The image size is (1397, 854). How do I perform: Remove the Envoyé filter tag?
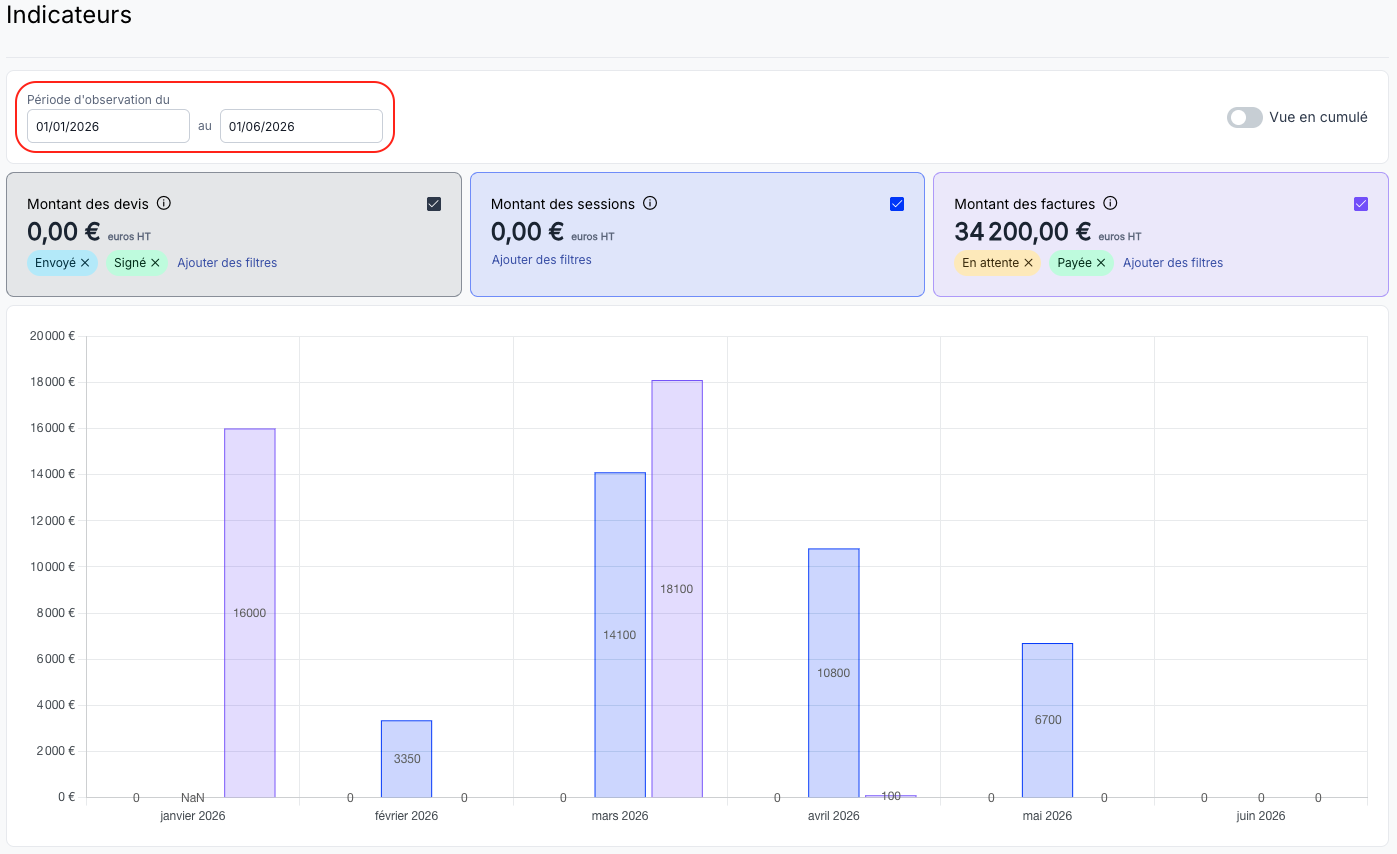click(85, 263)
